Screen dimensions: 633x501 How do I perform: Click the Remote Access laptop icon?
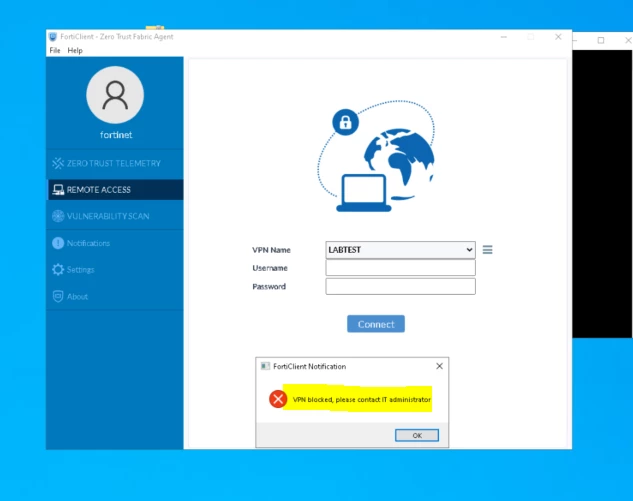click(x=58, y=190)
